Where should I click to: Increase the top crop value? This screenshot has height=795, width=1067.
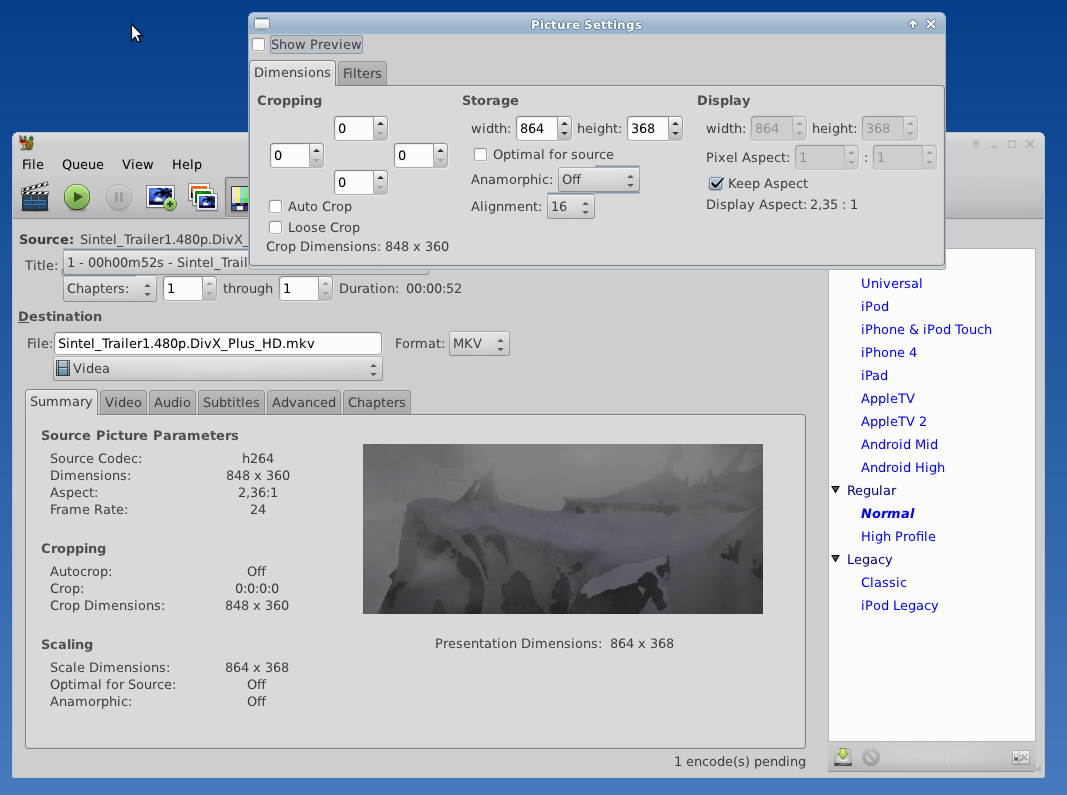[380, 123]
